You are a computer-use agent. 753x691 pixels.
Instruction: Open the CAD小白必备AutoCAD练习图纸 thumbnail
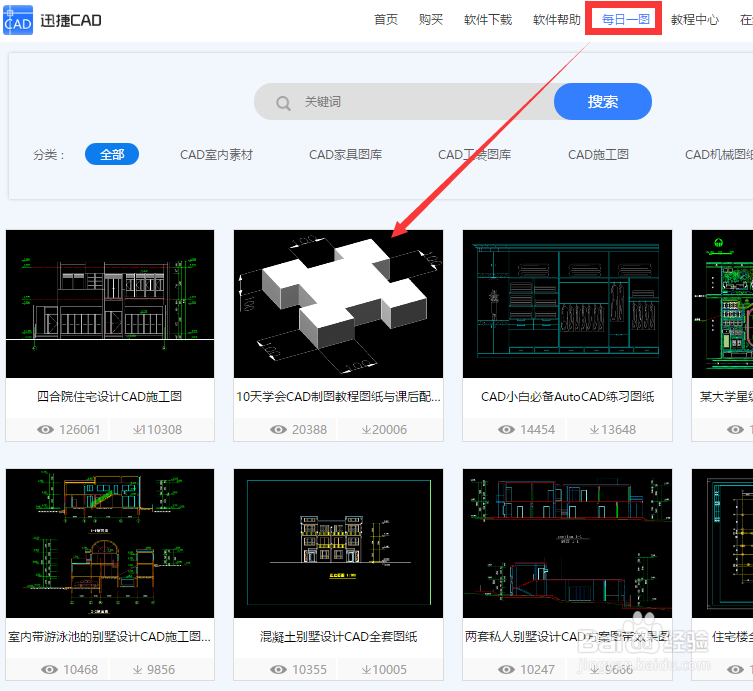(x=568, y=304)
